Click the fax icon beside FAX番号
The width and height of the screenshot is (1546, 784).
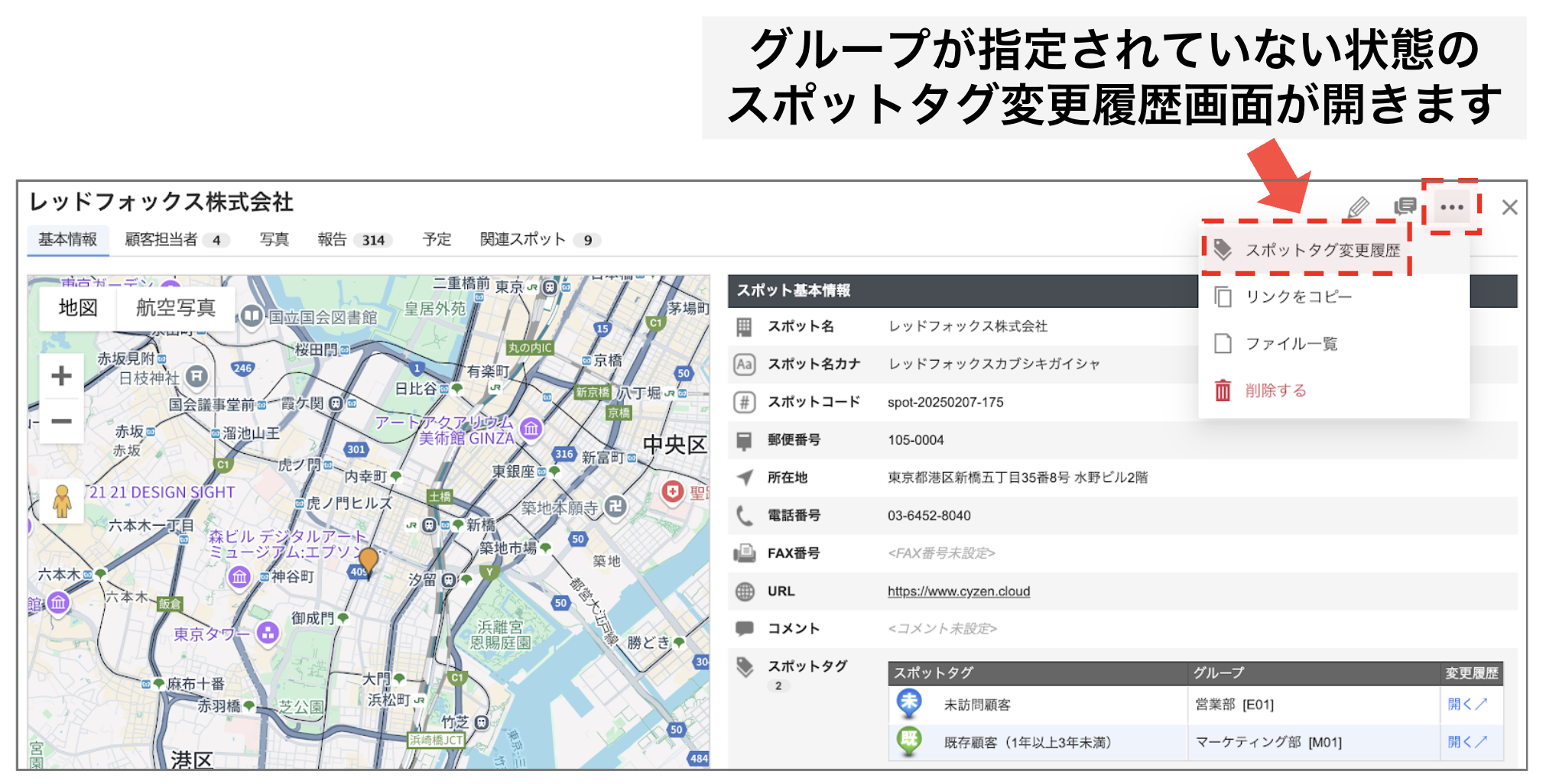tap(744, 553)
